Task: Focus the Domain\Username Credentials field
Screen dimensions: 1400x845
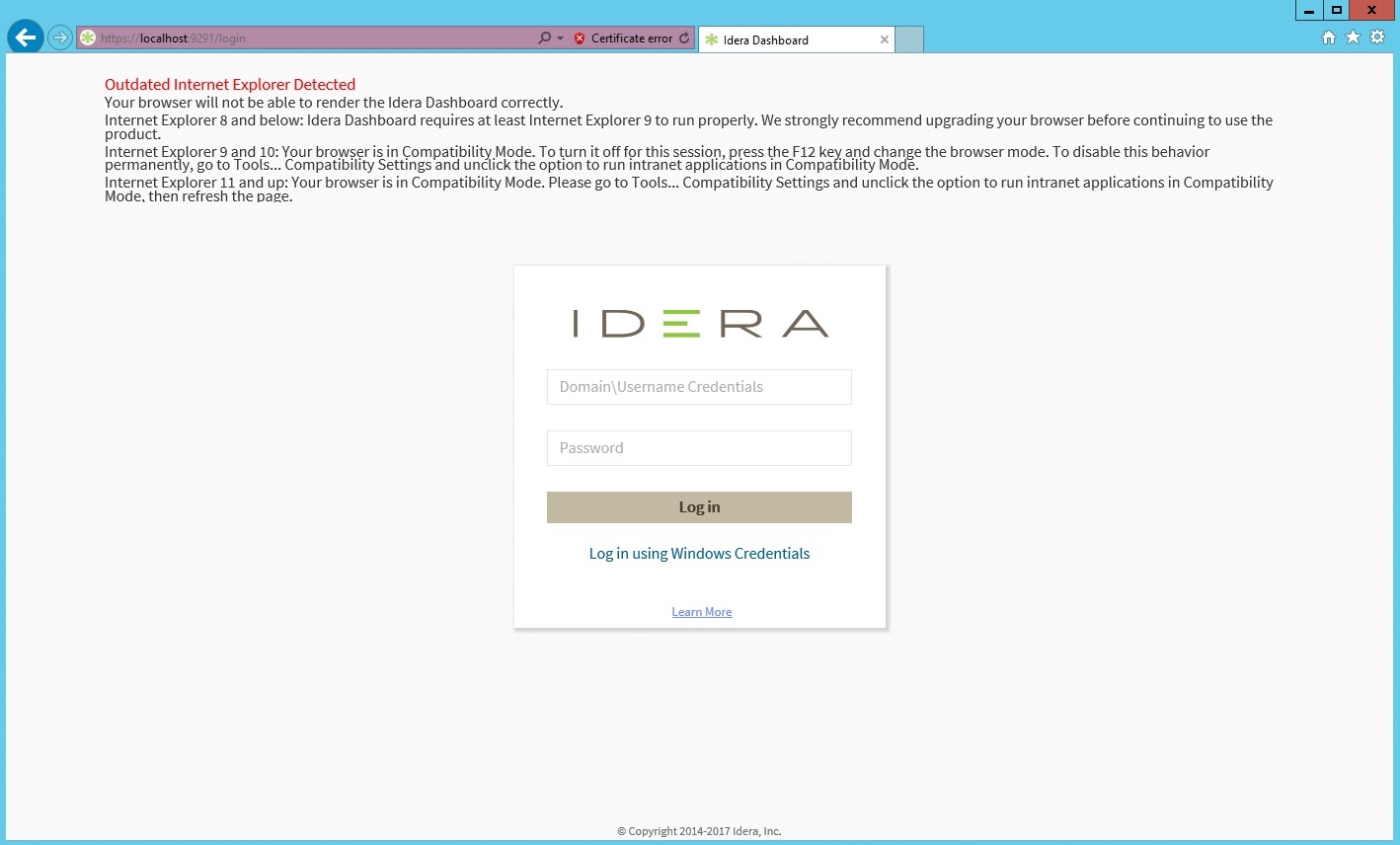Action: pos(699,387)
